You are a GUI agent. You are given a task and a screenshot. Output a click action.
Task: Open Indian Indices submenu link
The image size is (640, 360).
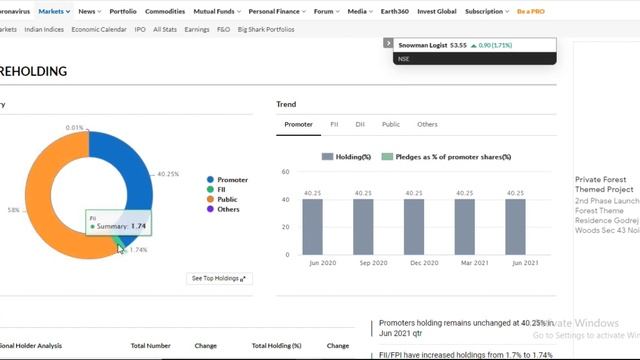(44, 29)
